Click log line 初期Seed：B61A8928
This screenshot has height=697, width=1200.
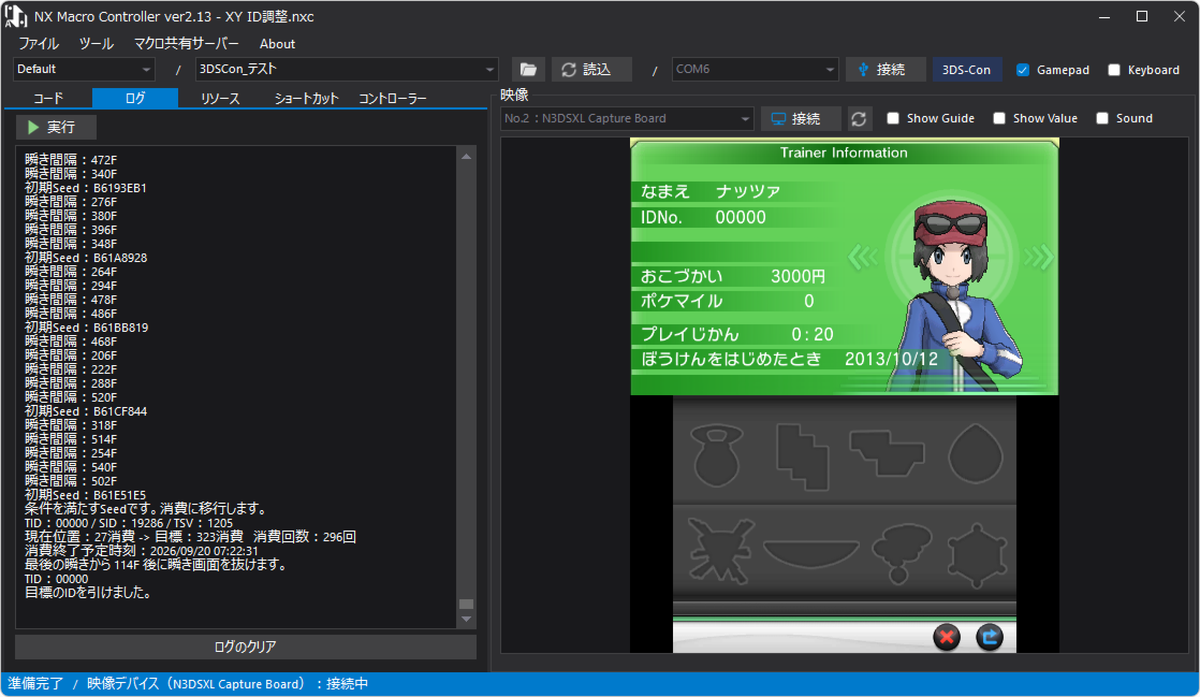[x=86, y=257]
